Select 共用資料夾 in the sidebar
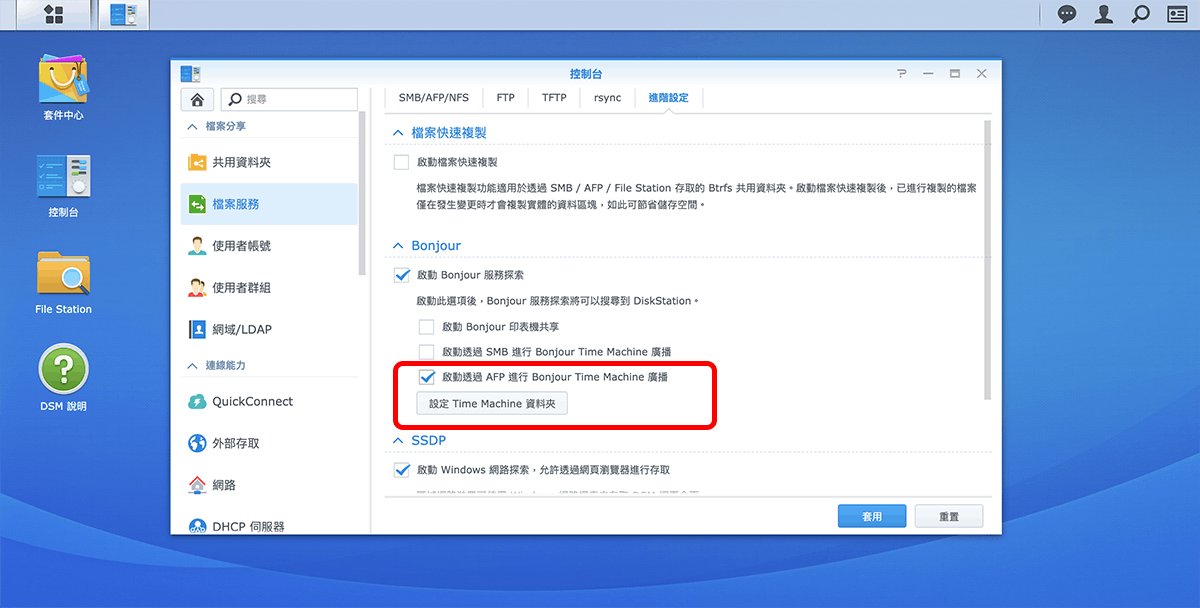Image resolution: width=1200 pixels, height=608 pixels. 269,162
